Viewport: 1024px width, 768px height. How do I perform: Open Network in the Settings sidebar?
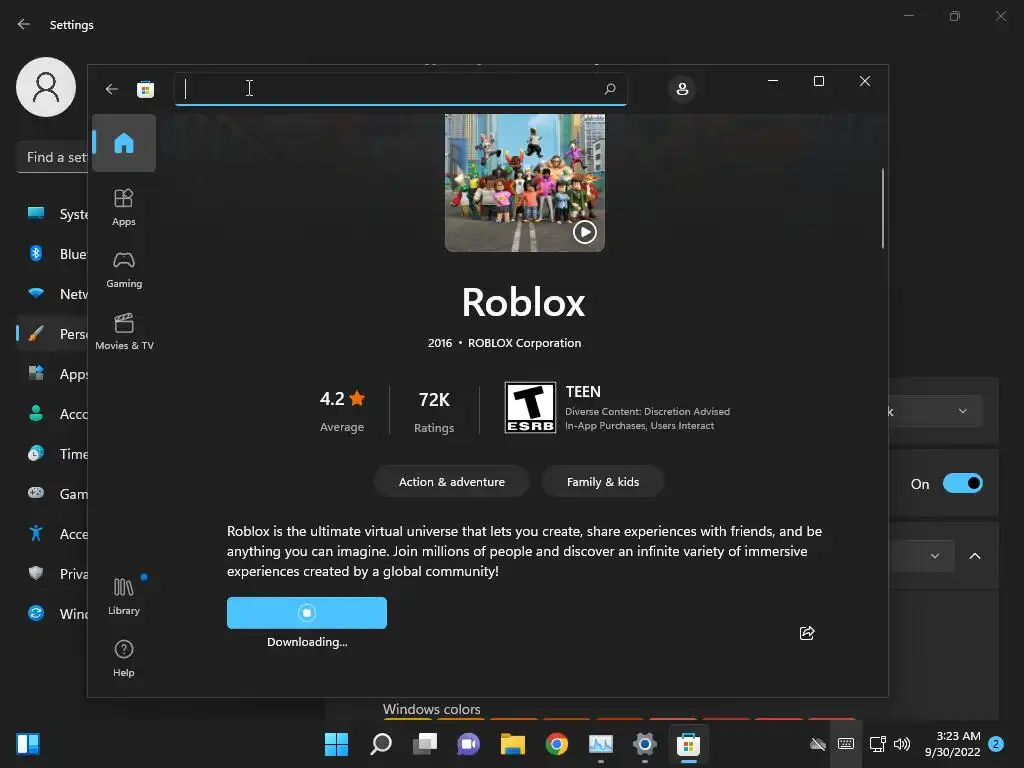click(x=52, y=294)
